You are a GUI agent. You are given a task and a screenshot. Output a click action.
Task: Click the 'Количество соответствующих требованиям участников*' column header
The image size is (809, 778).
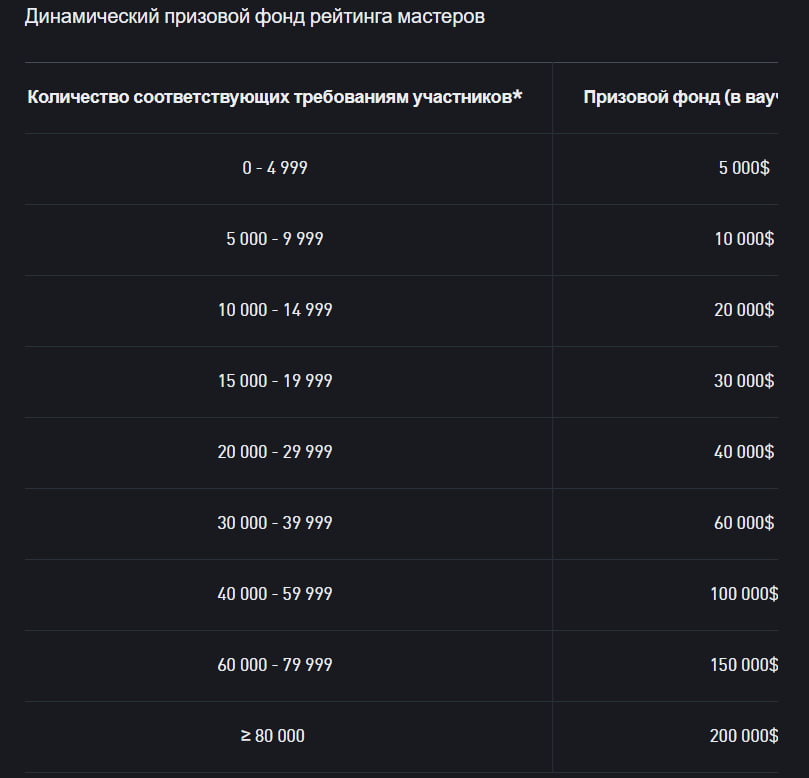[274, 97]
